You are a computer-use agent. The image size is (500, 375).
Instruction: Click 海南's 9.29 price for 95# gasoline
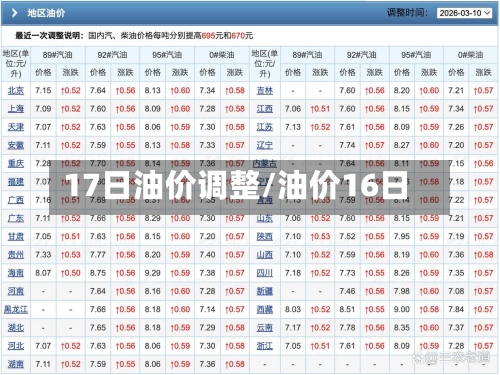153,273
